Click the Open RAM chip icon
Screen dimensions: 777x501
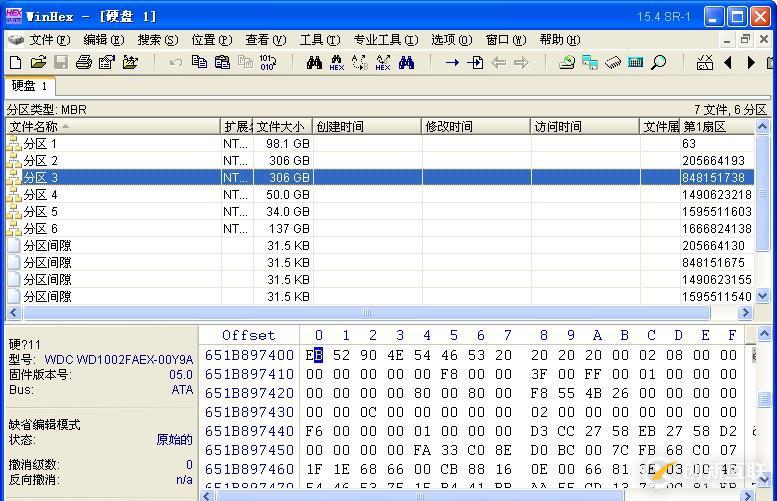(613, 62)
